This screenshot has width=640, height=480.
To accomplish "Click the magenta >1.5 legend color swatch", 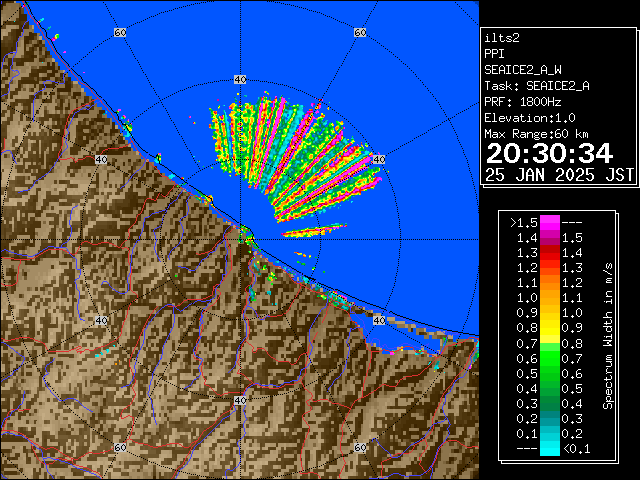I will 549,223.
